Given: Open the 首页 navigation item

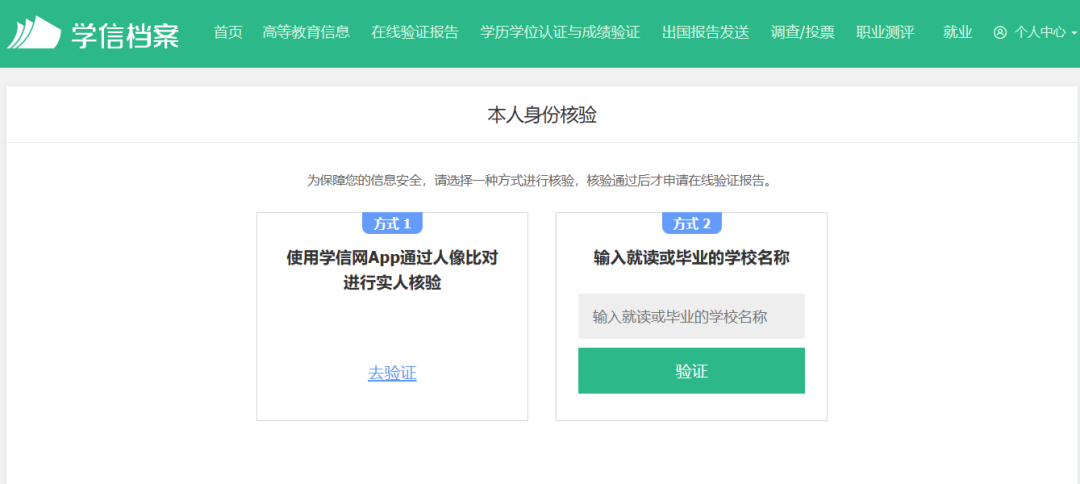Looking at the screenshot, I should [228, 32].
